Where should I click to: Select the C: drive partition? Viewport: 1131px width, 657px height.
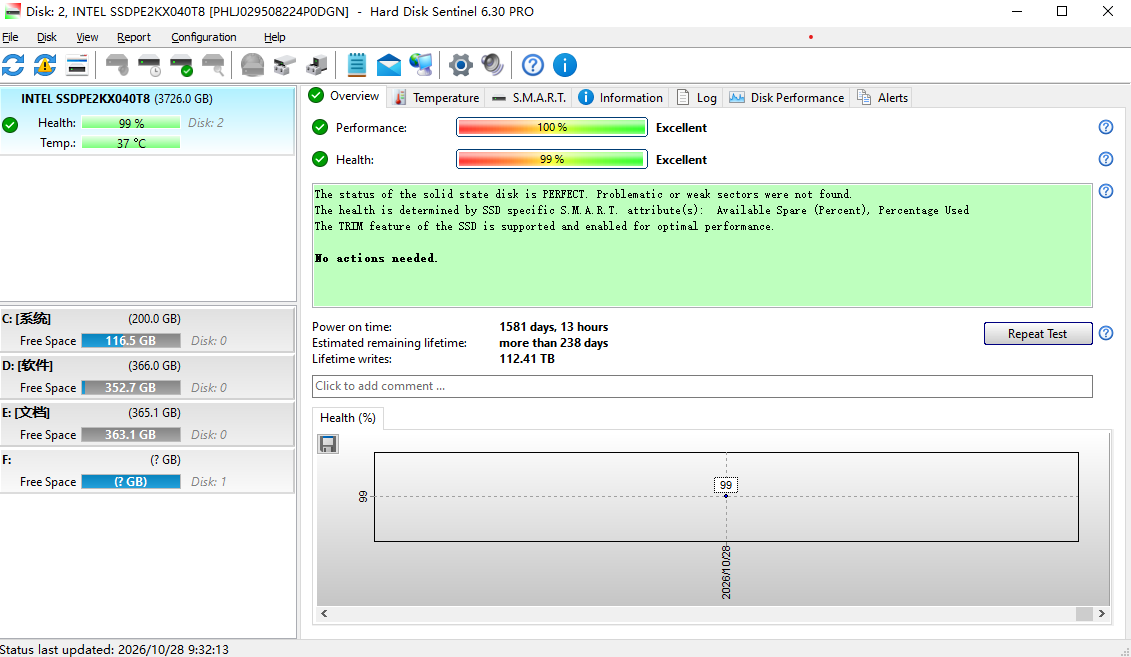click(x=147, y=330)
